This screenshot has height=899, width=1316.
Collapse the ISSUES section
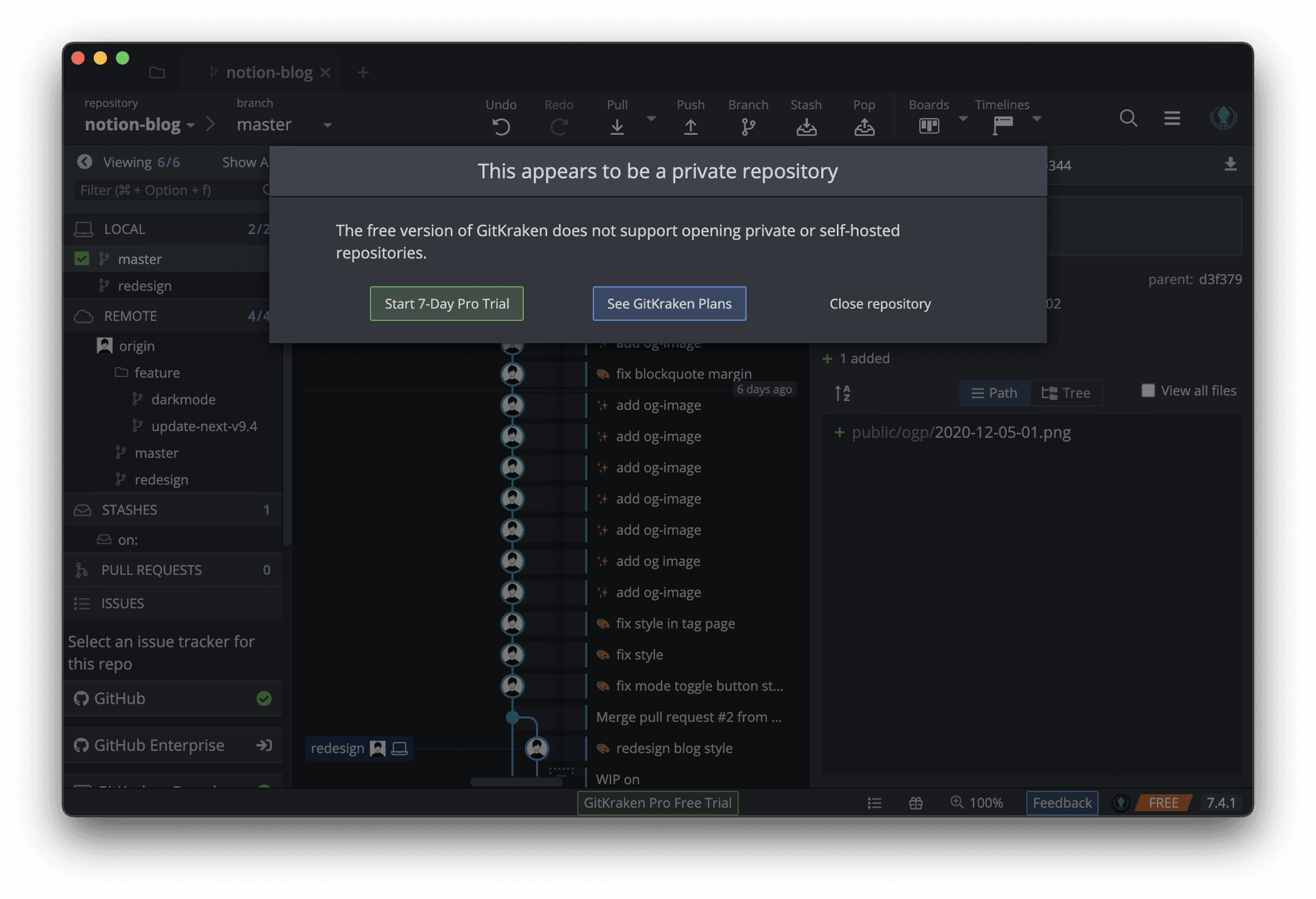pyautogui.click(x=172, y=603)
